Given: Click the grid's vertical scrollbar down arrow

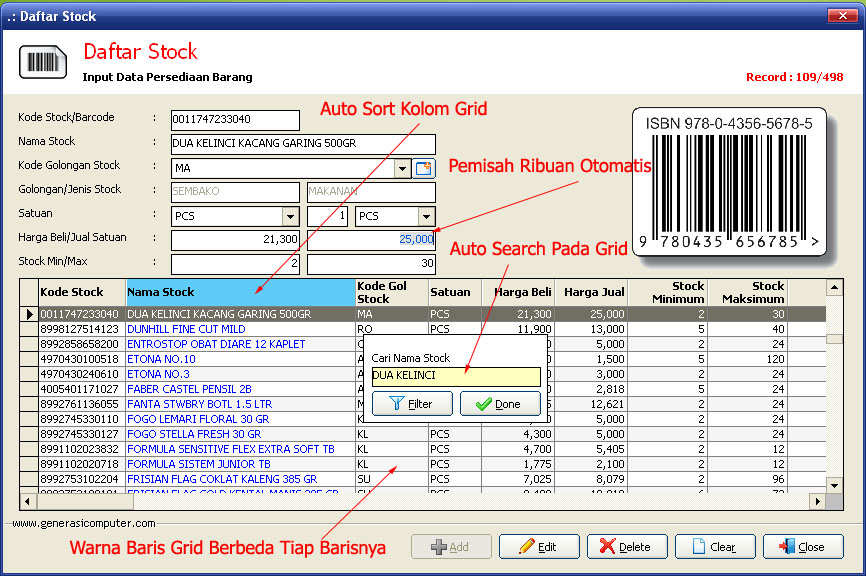Looking at the screenshot, I should click(834, 485).
